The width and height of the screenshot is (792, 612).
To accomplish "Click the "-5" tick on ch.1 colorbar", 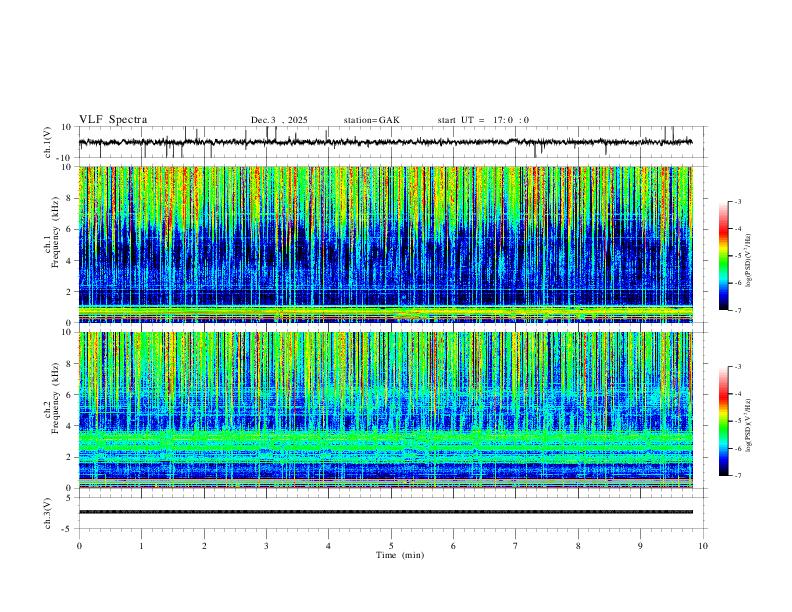I will point(738,256).
